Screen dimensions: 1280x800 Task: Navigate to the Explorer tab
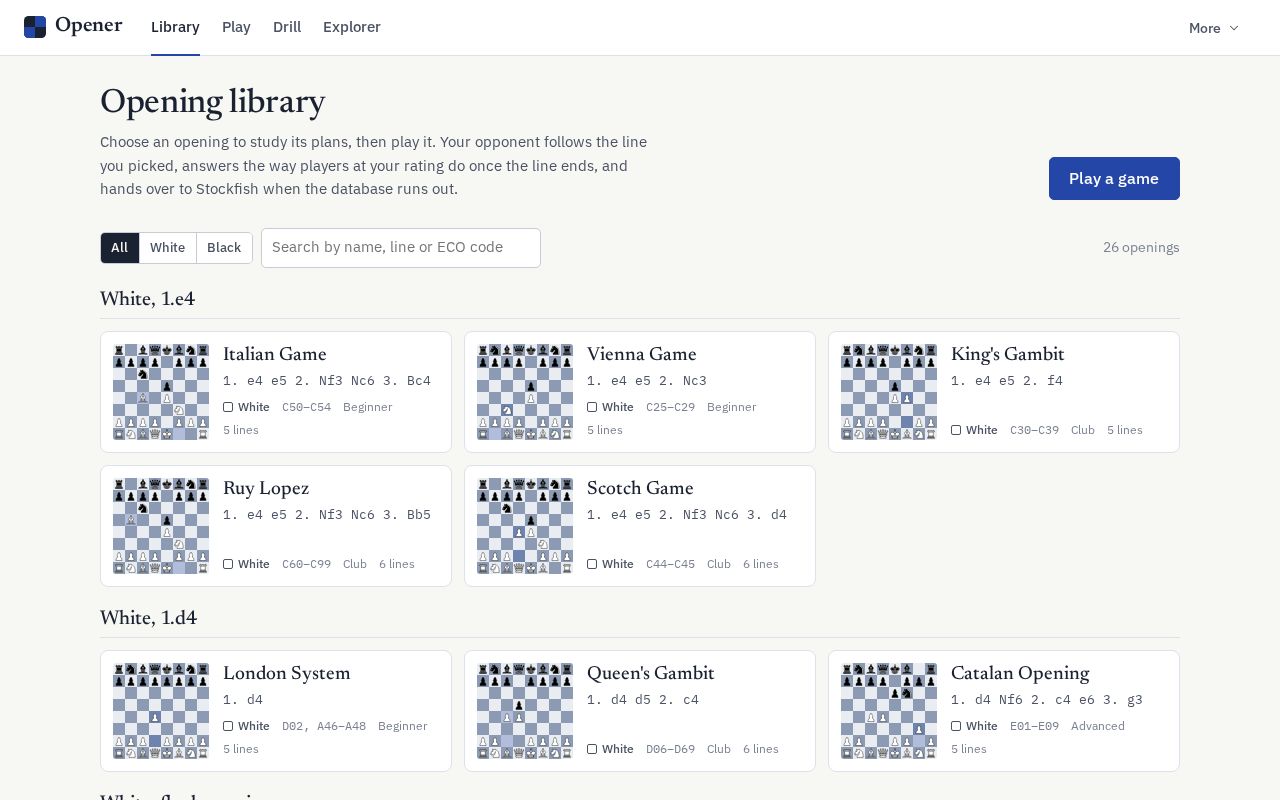(352, 27)
